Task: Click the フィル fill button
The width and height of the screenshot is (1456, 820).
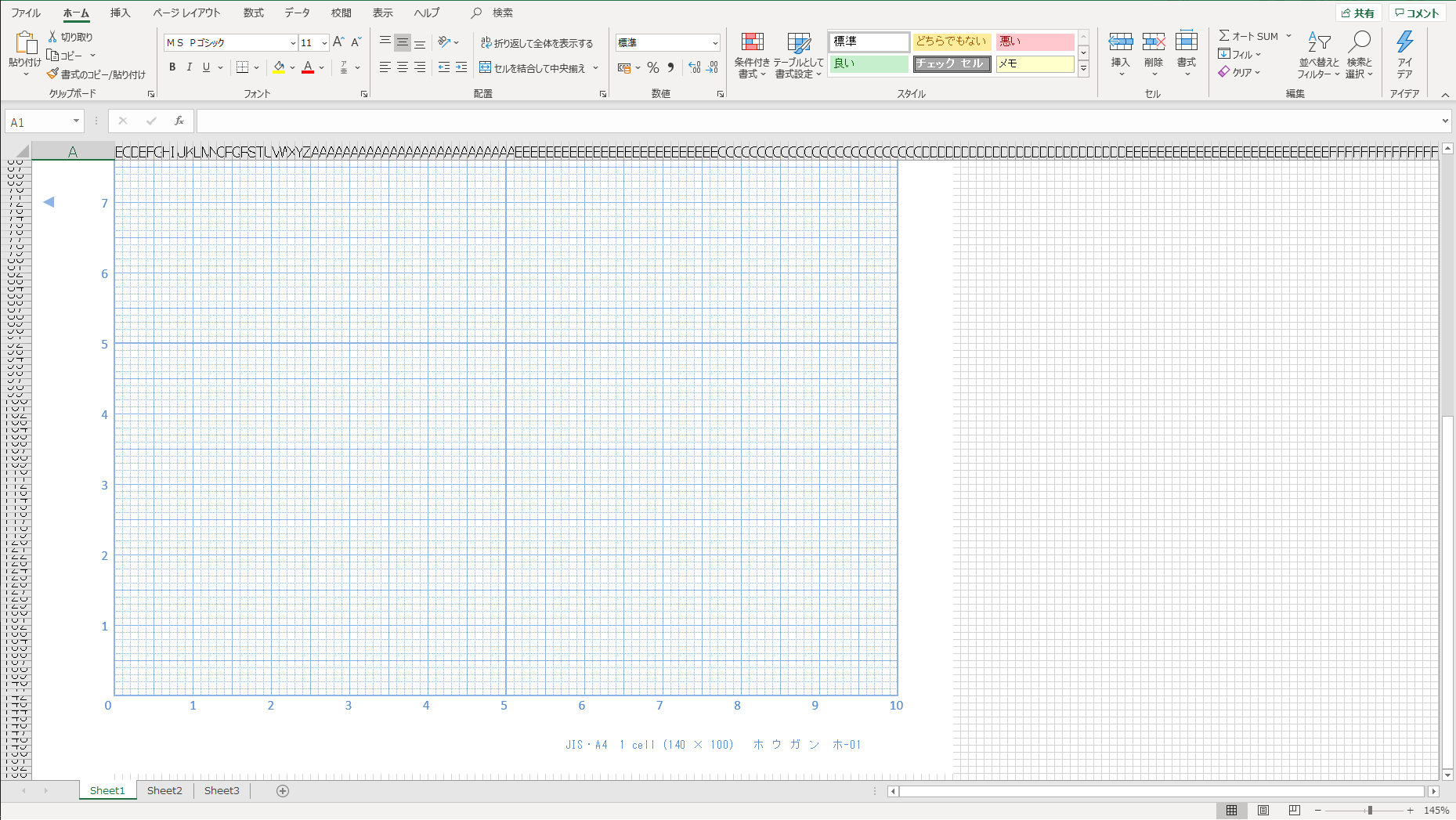Action: (x=1239, y=54)
